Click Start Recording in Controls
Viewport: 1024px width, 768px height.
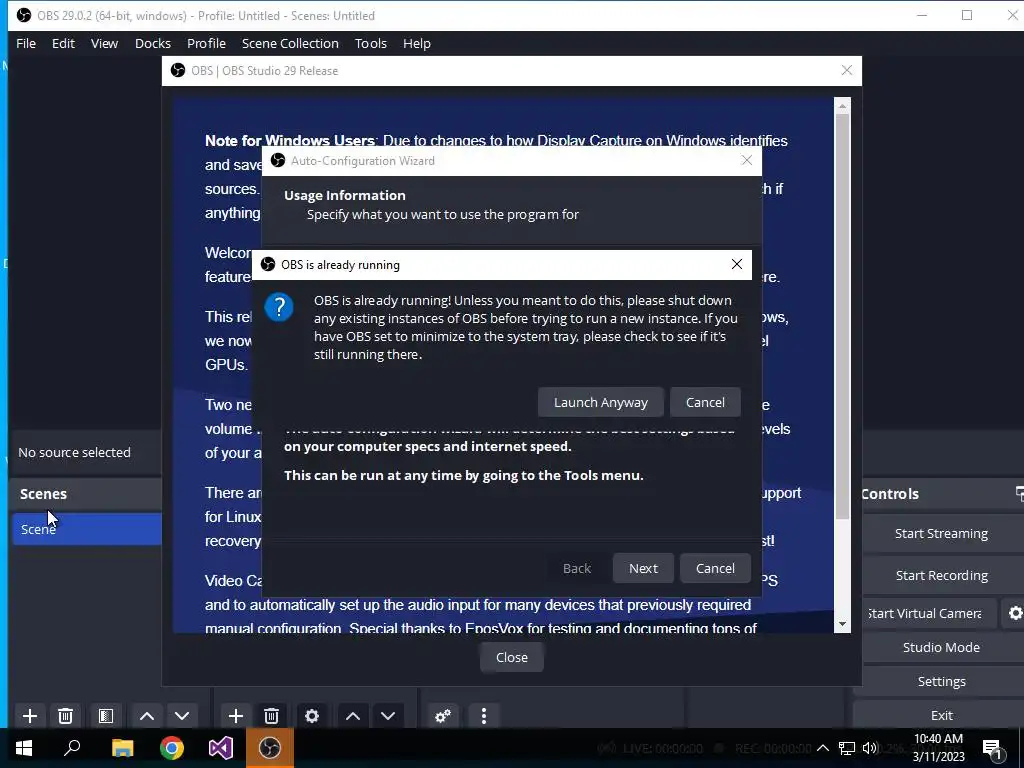click(941, 575)
